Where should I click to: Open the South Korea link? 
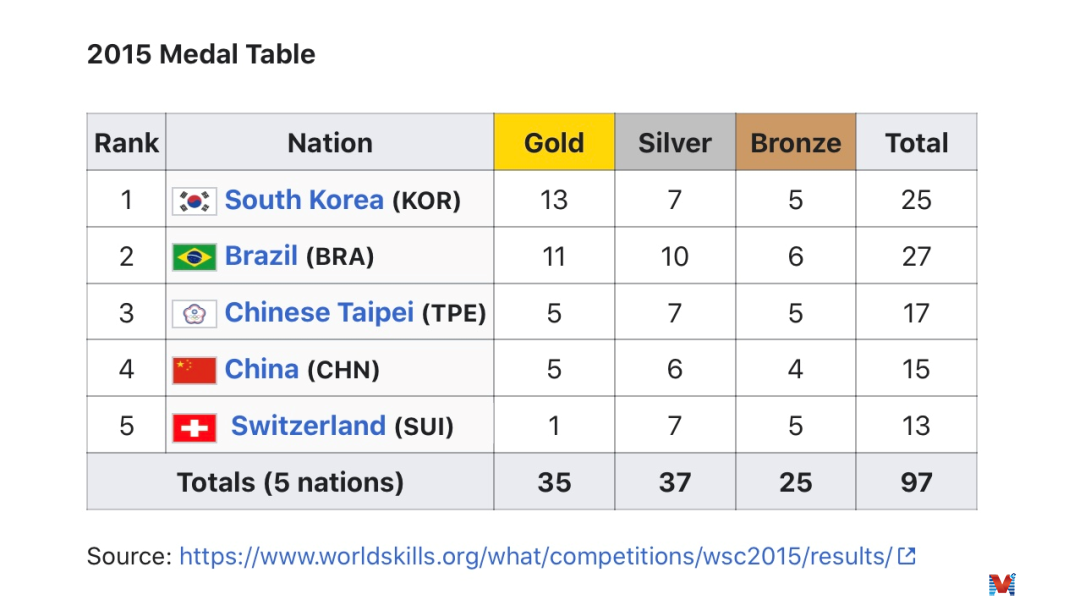(304, 200)
